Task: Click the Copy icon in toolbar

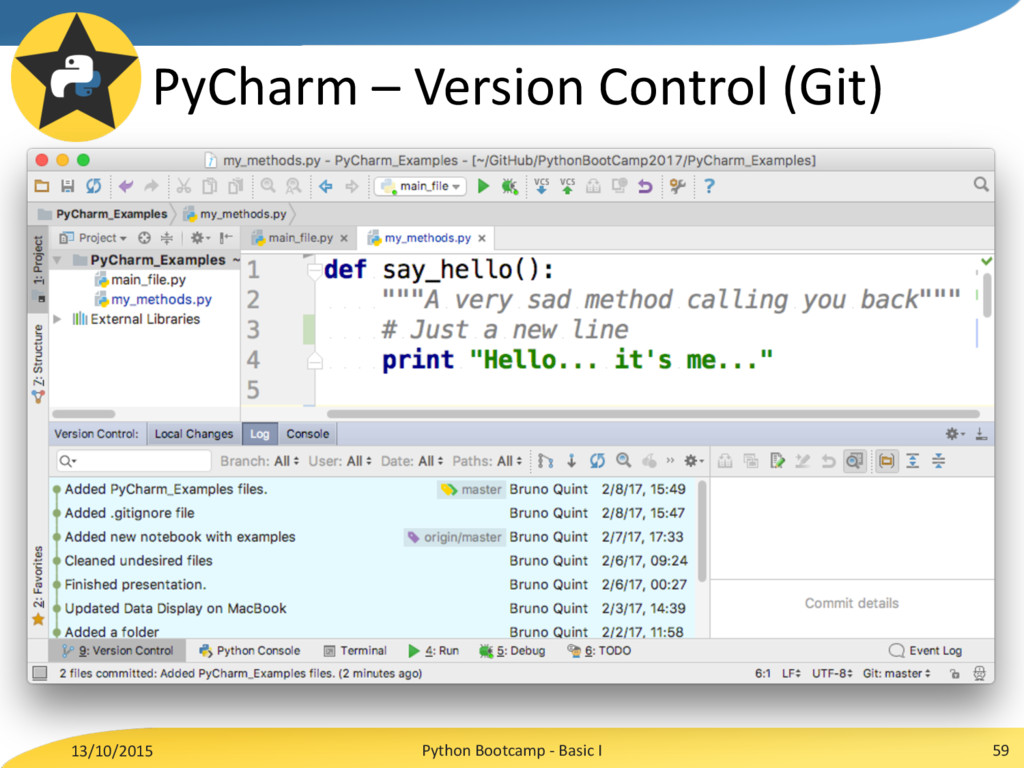Action: coord(210,187)
